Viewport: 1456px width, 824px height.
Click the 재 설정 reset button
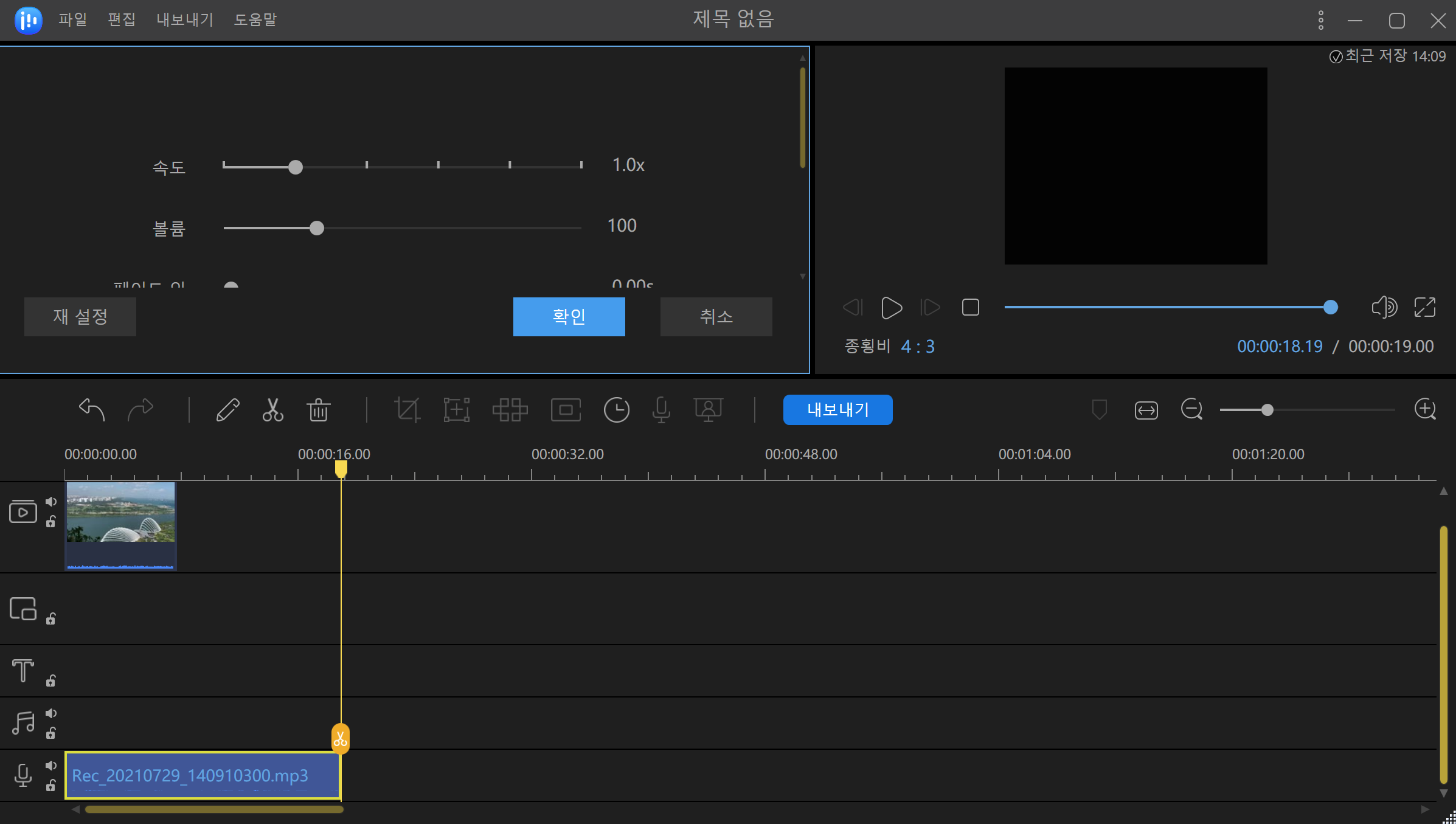point(80,316)
